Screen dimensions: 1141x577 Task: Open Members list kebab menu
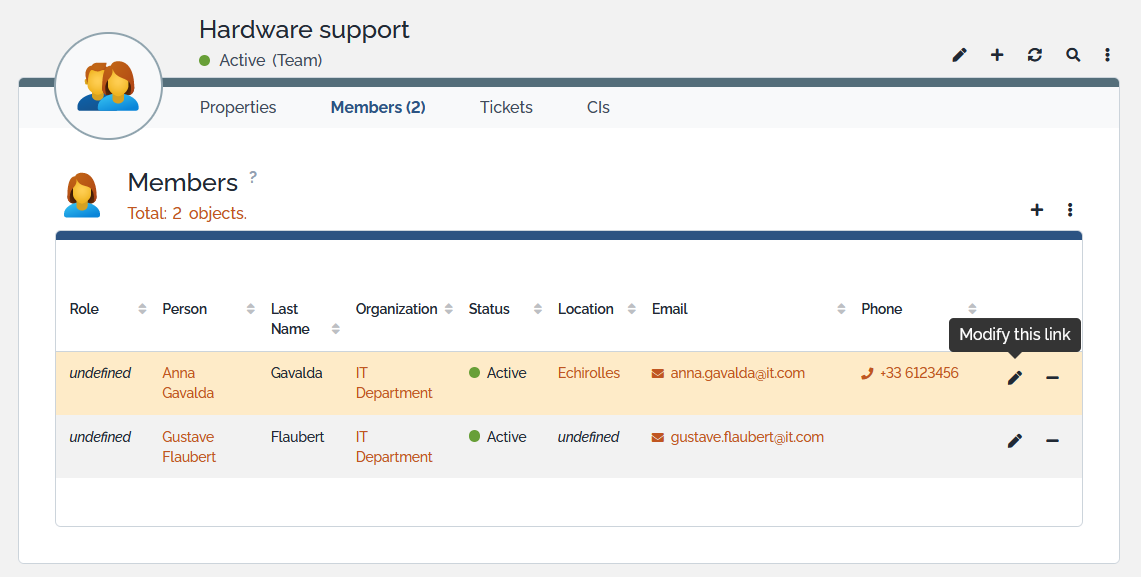tap(1070, 210)
